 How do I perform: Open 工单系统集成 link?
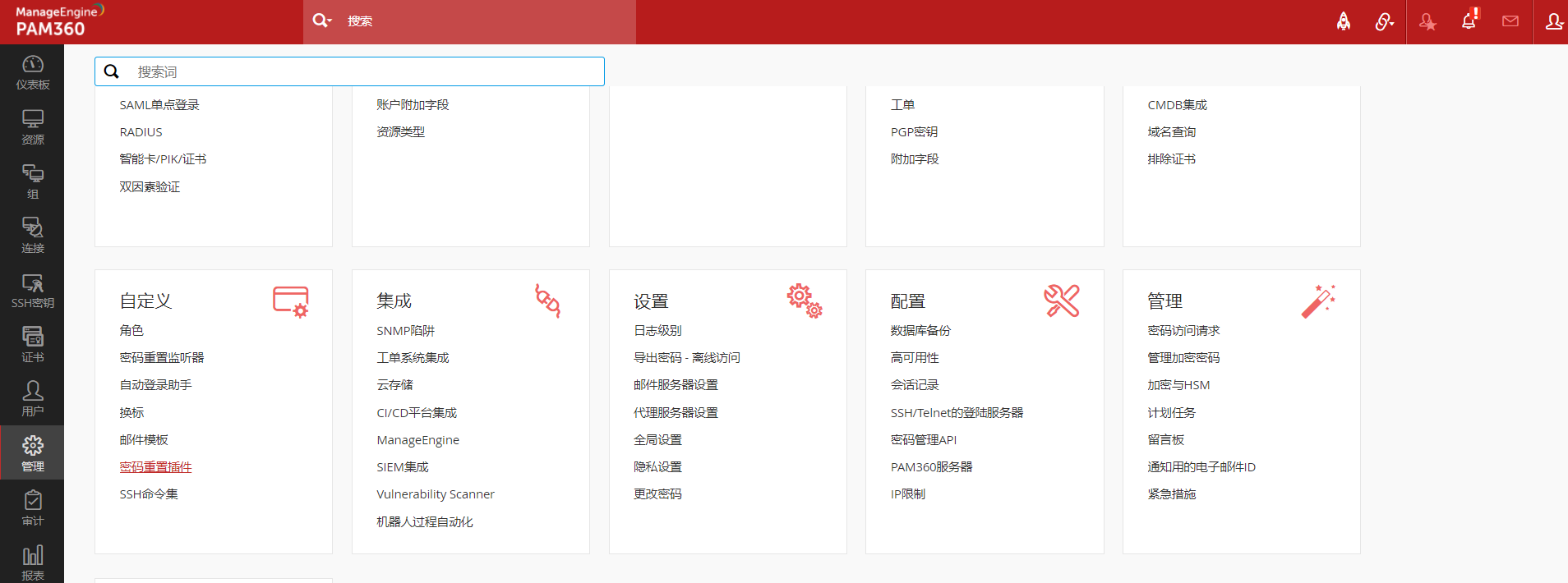click(x=413, y=358)
